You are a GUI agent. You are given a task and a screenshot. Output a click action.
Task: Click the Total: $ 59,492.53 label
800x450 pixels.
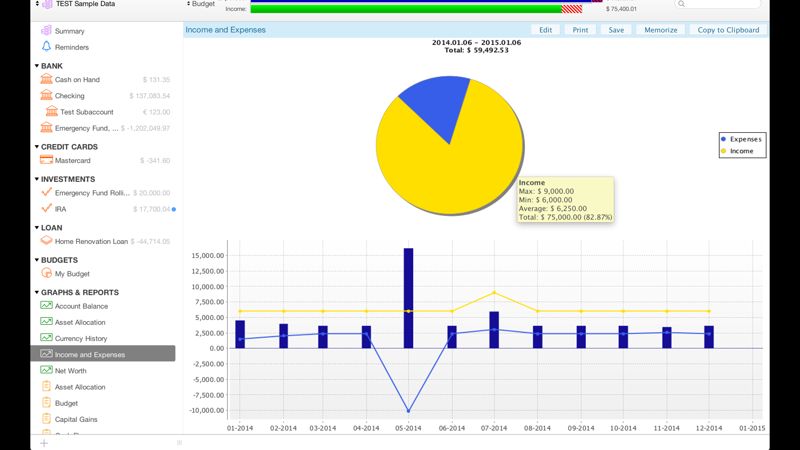click(x=477, y=51)
